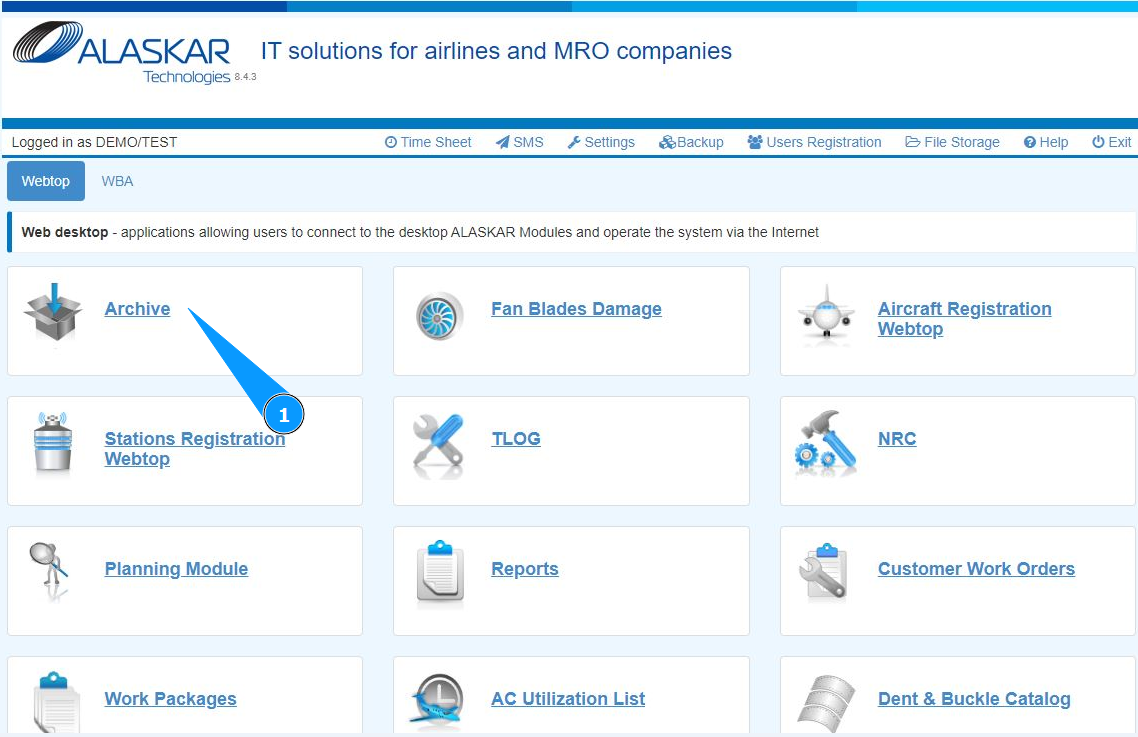Click the Fan Blades Damage turbine icon

439,317
